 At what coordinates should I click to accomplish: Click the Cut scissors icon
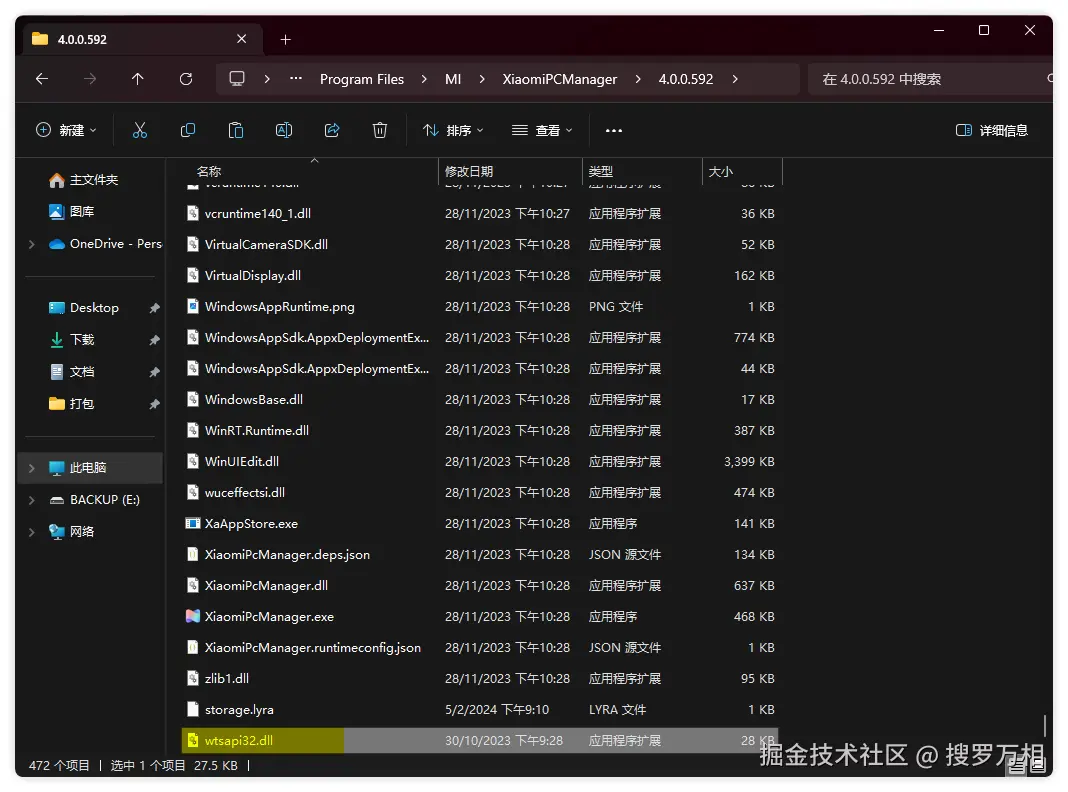(x=140, y=130)
